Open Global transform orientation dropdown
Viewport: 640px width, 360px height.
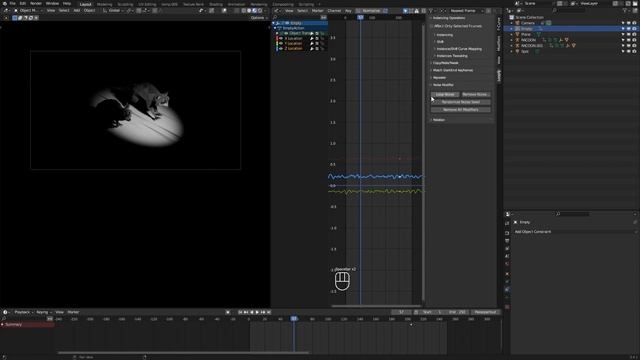coord(114,11)
